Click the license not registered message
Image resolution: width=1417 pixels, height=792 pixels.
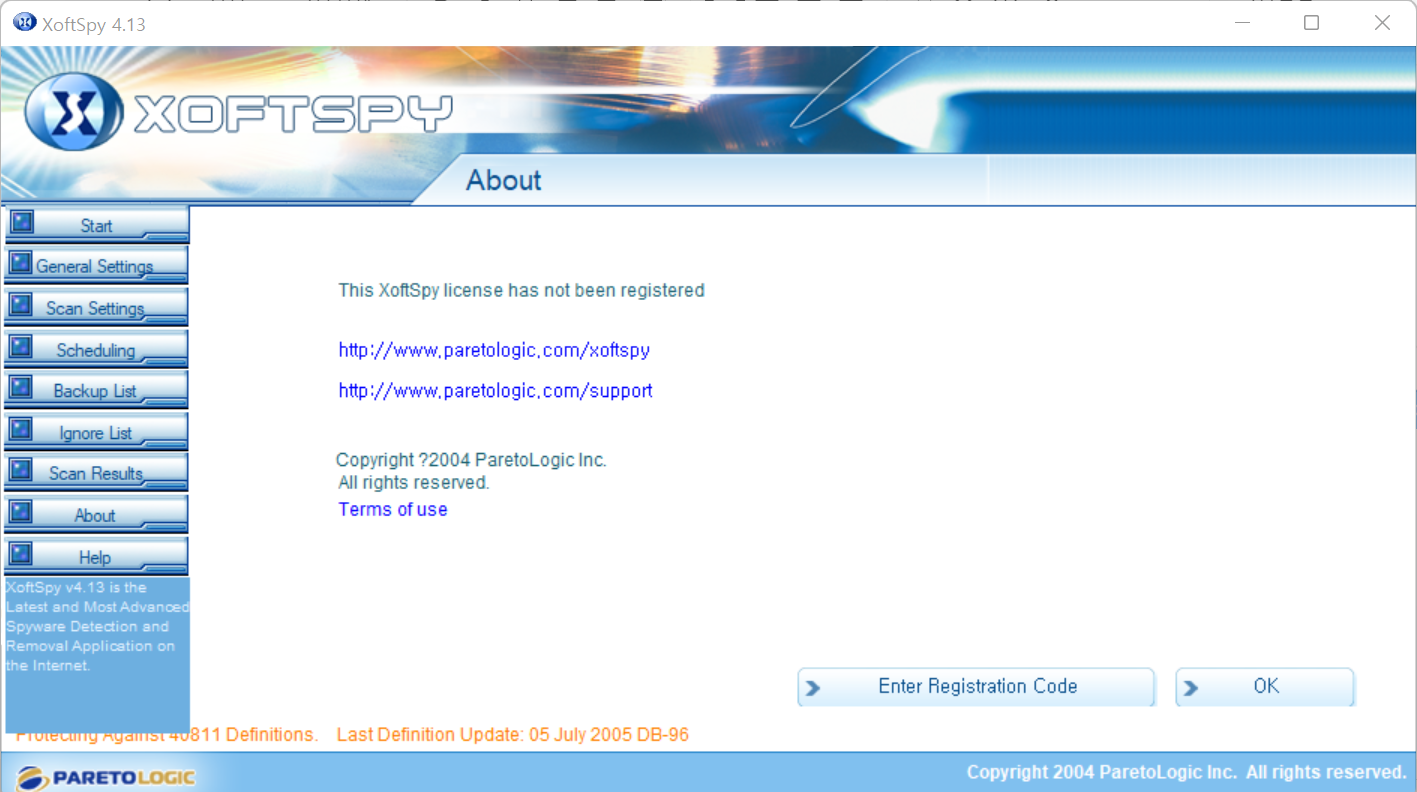coord(522,290)
